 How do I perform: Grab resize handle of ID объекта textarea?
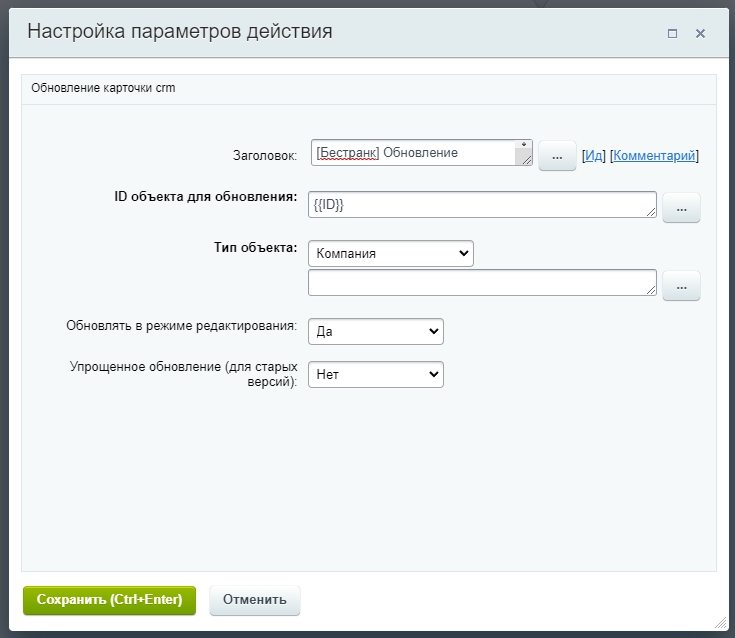[x=651, y=212]
